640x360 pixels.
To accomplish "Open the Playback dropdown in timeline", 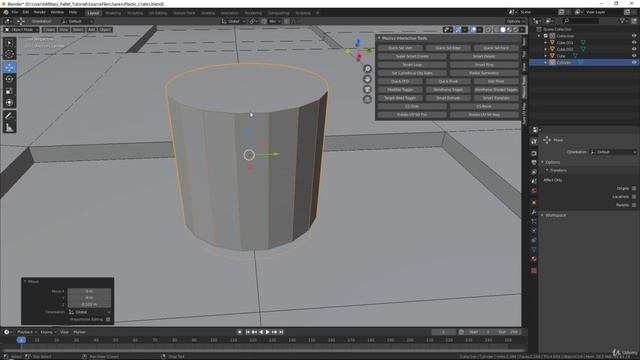I will coord(27,332).
